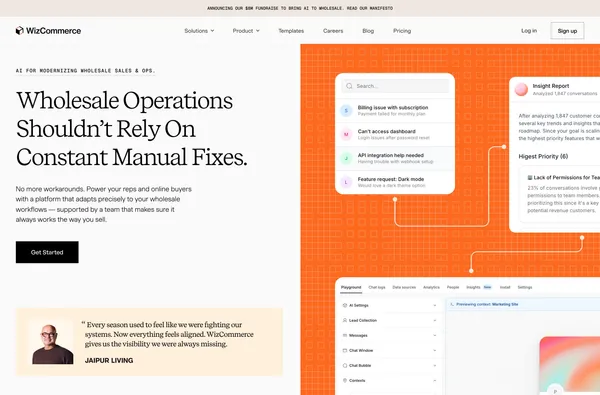Expand the Chat Bubble section chevron
Screen dimensions: 600x395
tap(435, 366)
